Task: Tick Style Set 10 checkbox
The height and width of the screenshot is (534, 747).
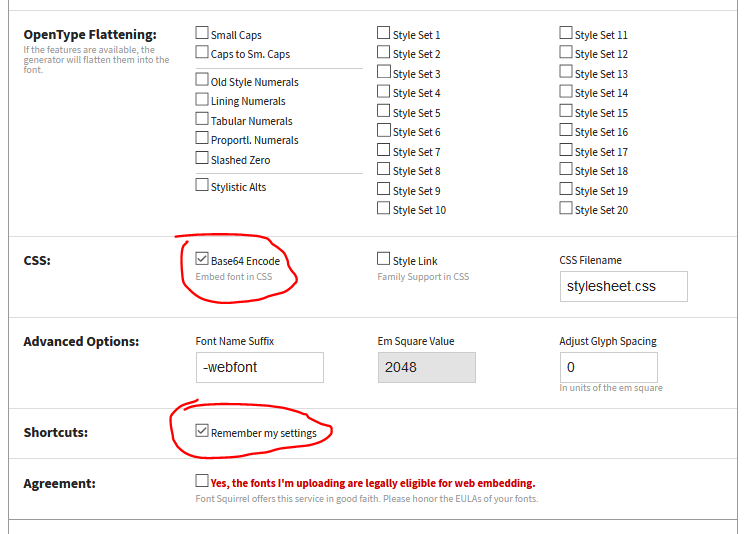Action: coord(384,208)
